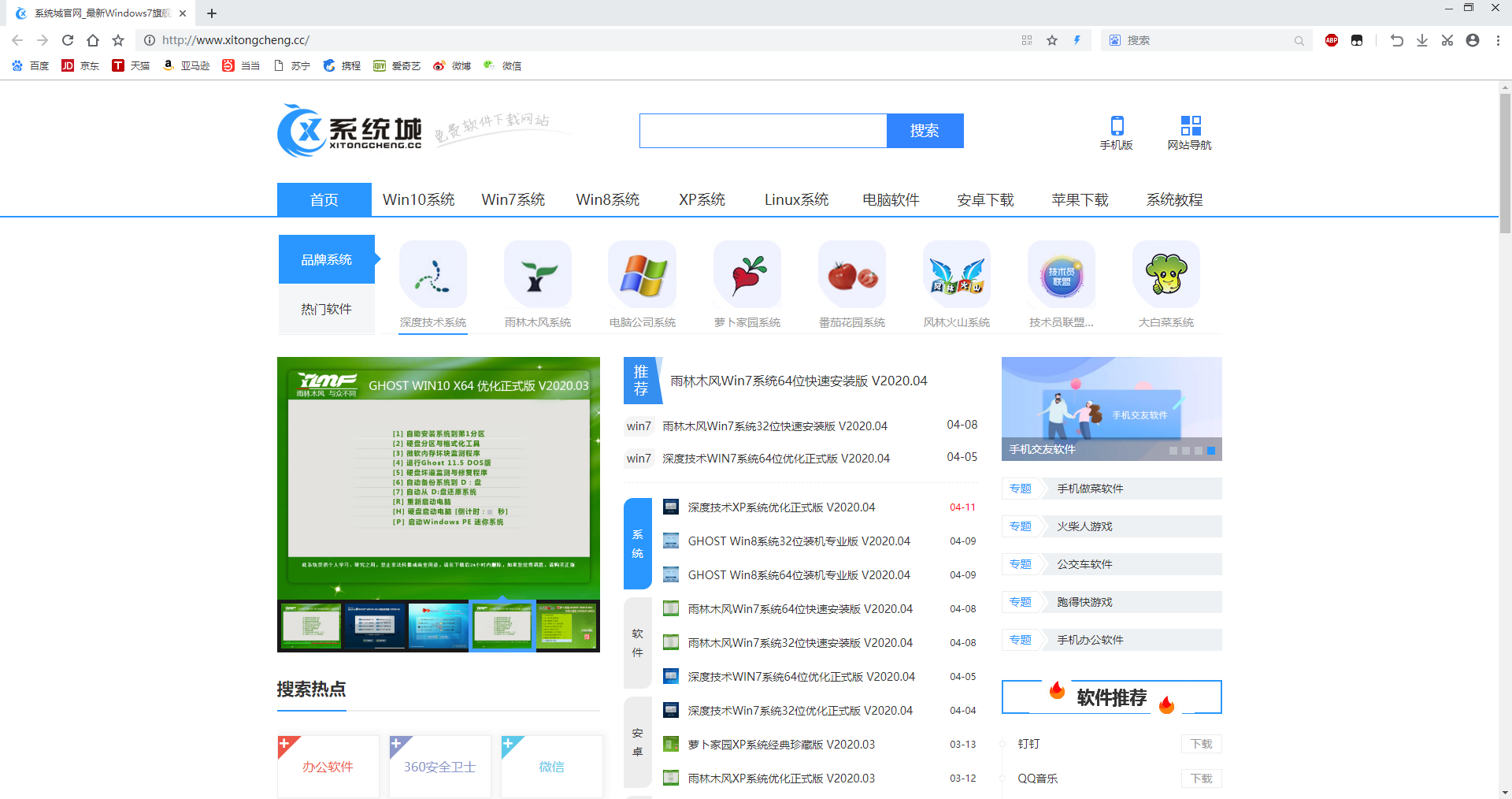Click the 首页 navigation tab
The width and height of the screenshot is (1512, 799).
coord(324,199)
